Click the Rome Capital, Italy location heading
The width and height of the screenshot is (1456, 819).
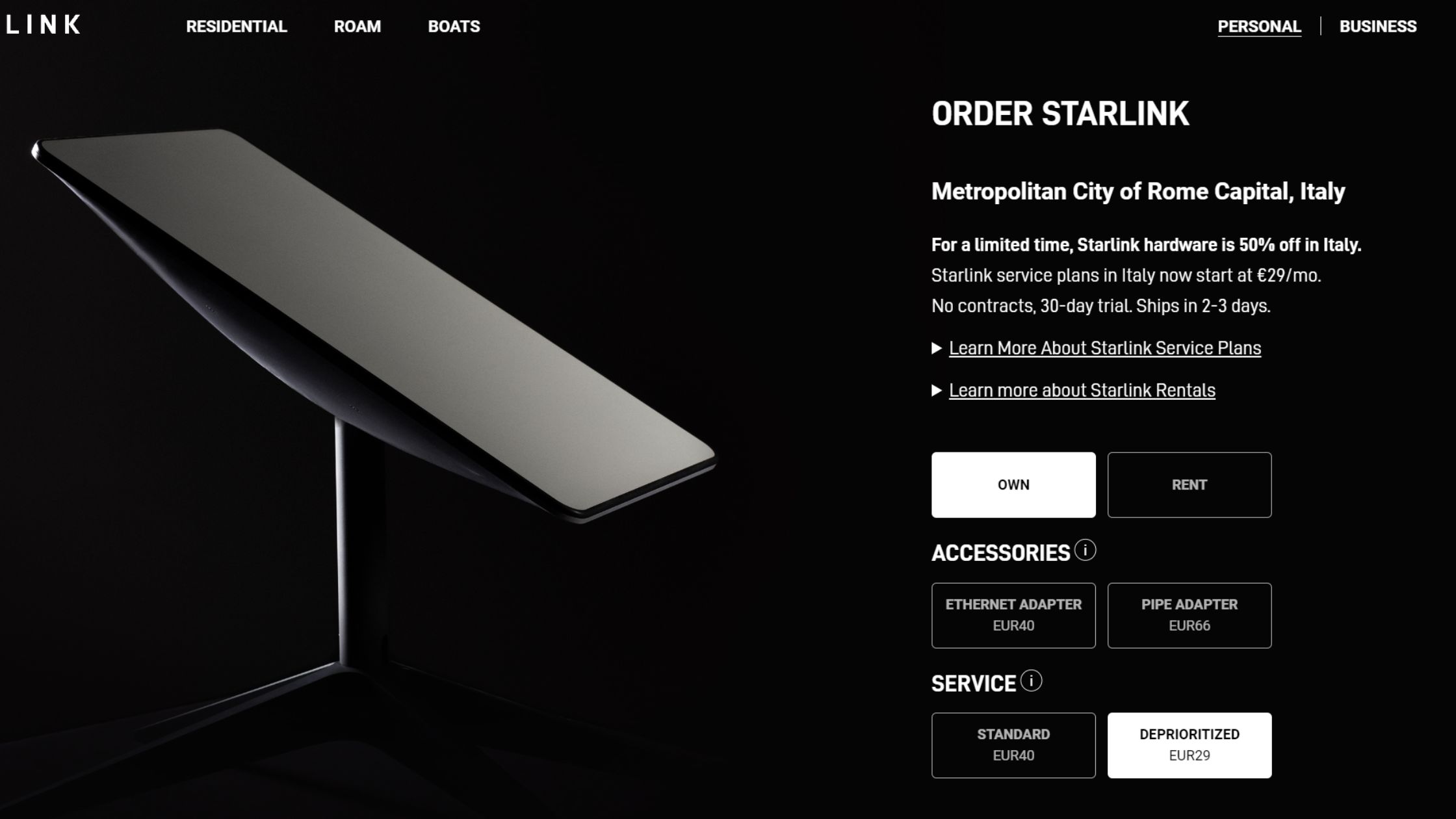pos(1138,192)
